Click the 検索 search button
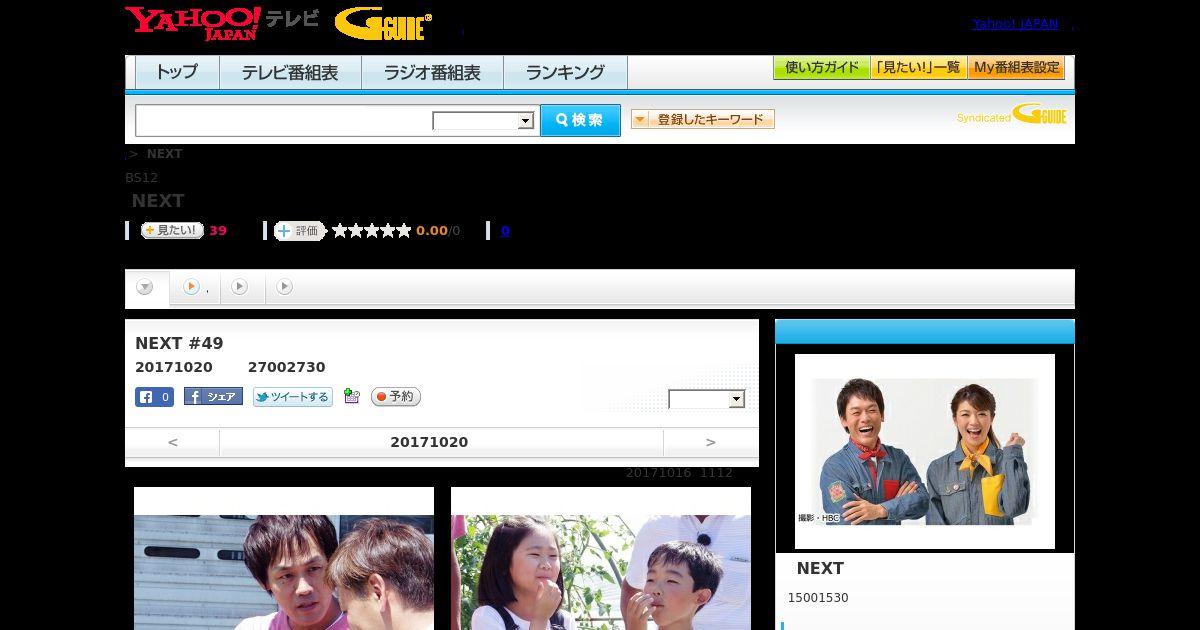This screenshot has height=630, width=1200. pos(580,120)
